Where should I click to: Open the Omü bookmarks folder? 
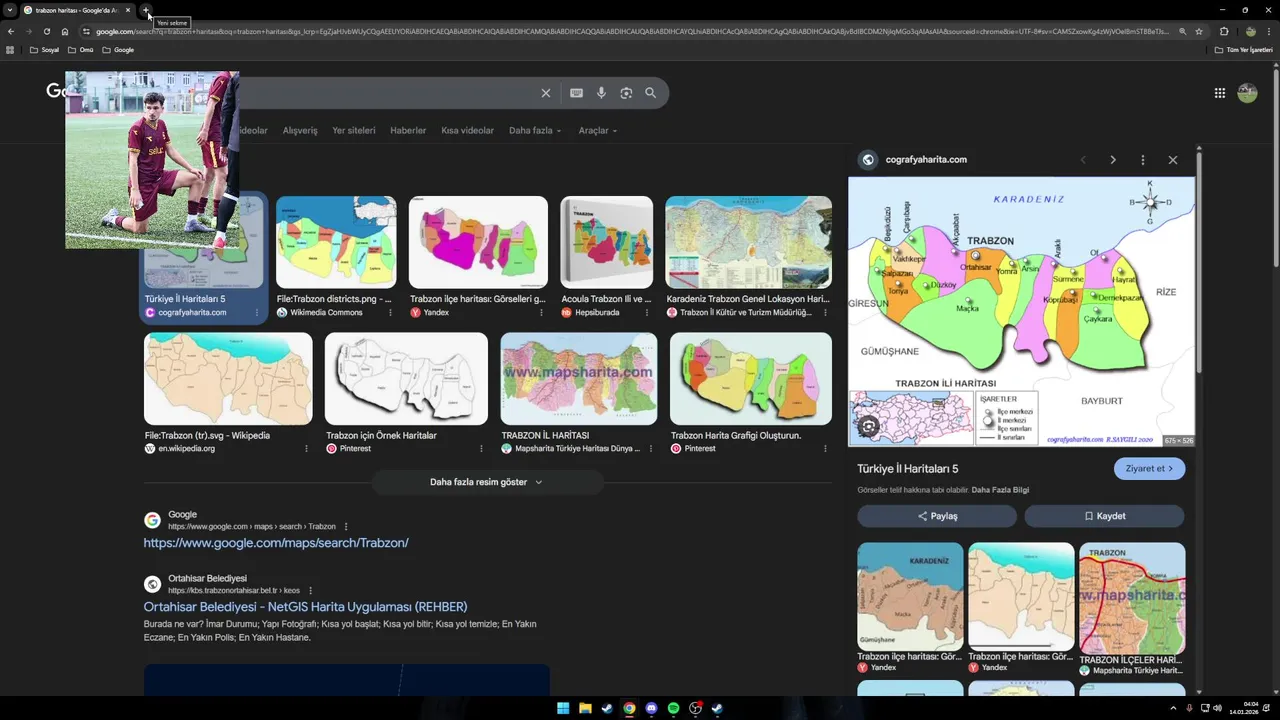coord(80,50)
